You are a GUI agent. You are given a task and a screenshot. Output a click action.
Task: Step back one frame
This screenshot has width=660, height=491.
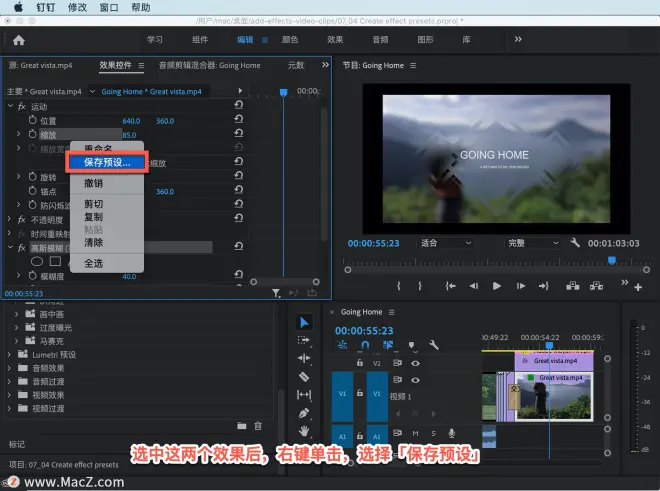tap(474, 286)
